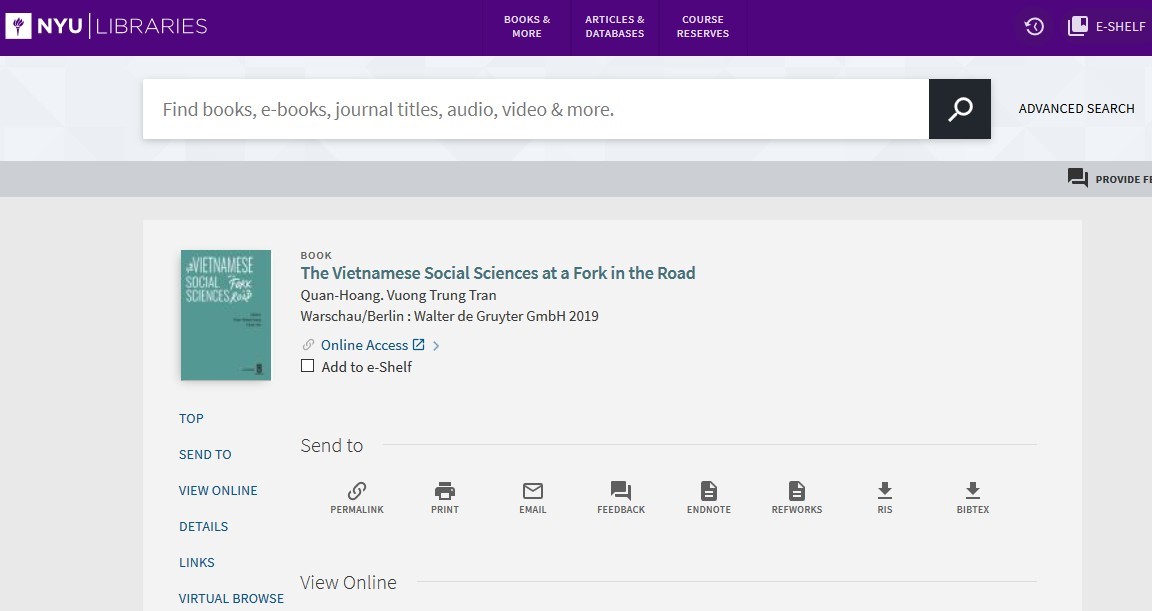The height and width of the screenshot is (611, 1152).
Task: Open the Books & More menu
Action: (527, 27)
